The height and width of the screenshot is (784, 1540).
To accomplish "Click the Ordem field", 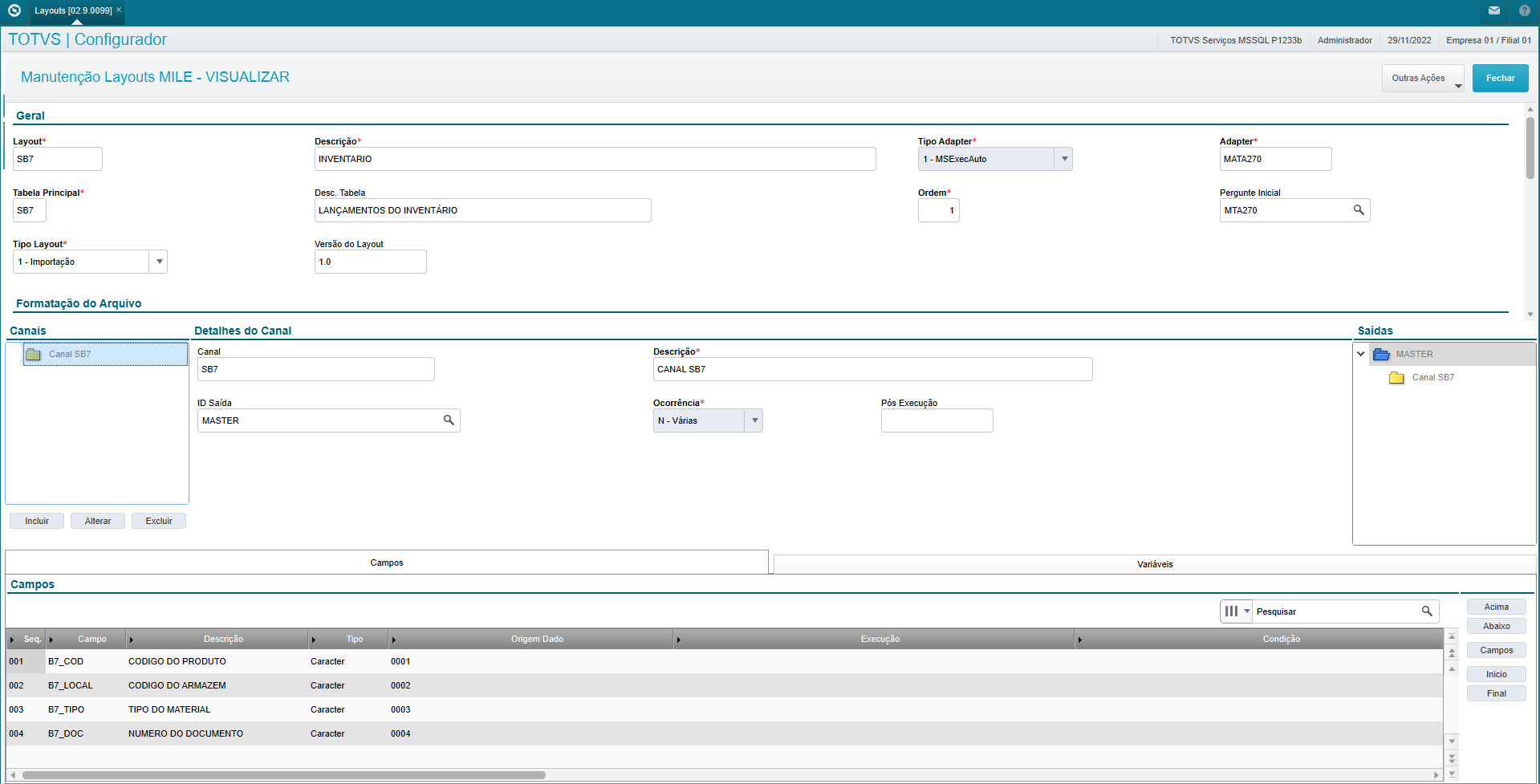I will pyautogui.click(x=938, y=210).
